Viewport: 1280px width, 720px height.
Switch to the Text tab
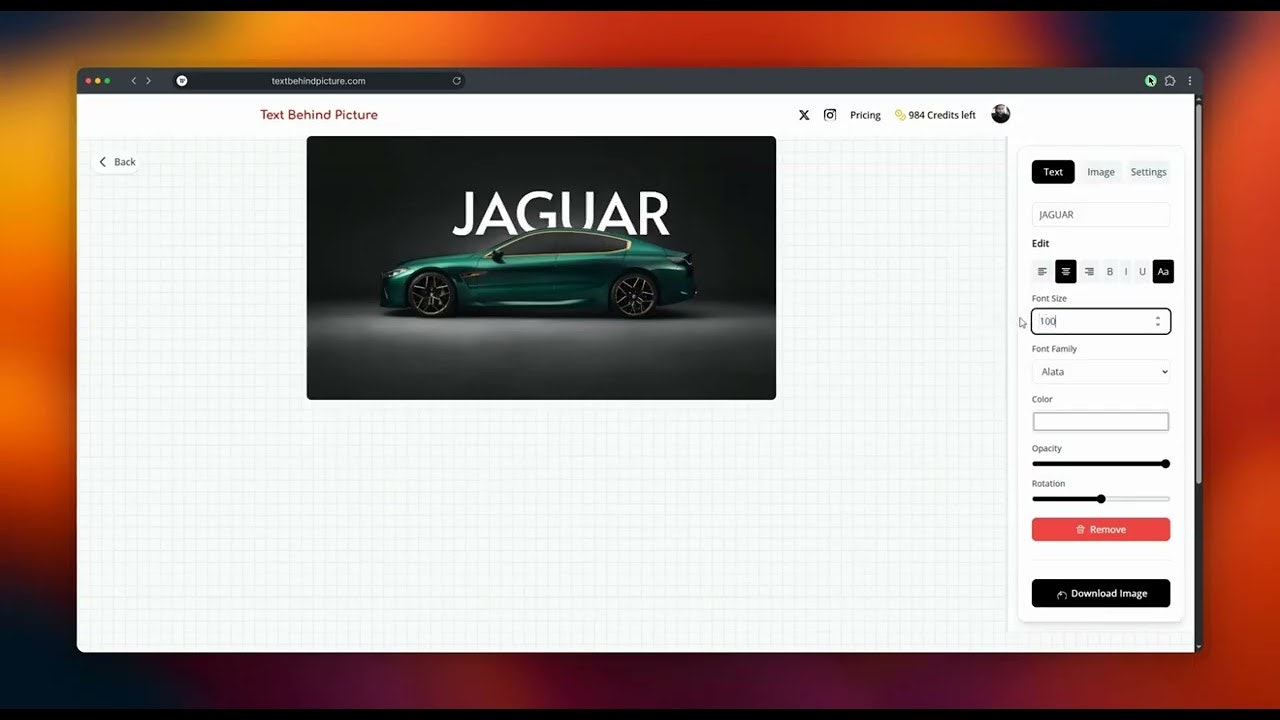(1053, 172)
